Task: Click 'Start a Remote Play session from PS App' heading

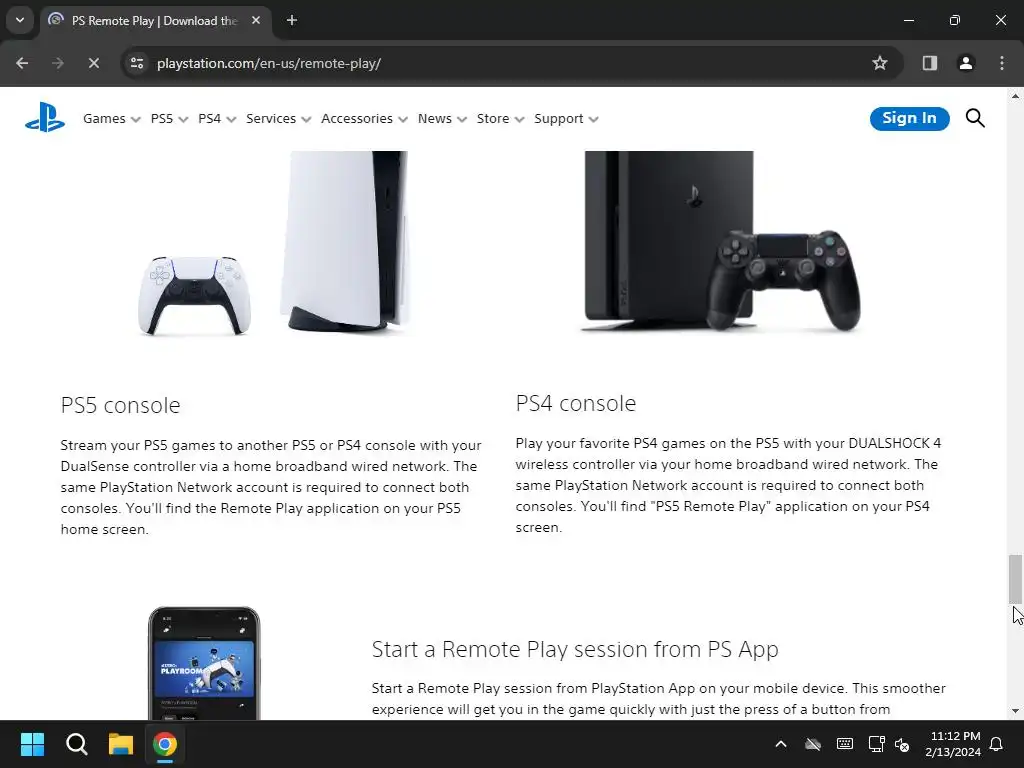Action: pyautogui.click(x=575, y=649)
